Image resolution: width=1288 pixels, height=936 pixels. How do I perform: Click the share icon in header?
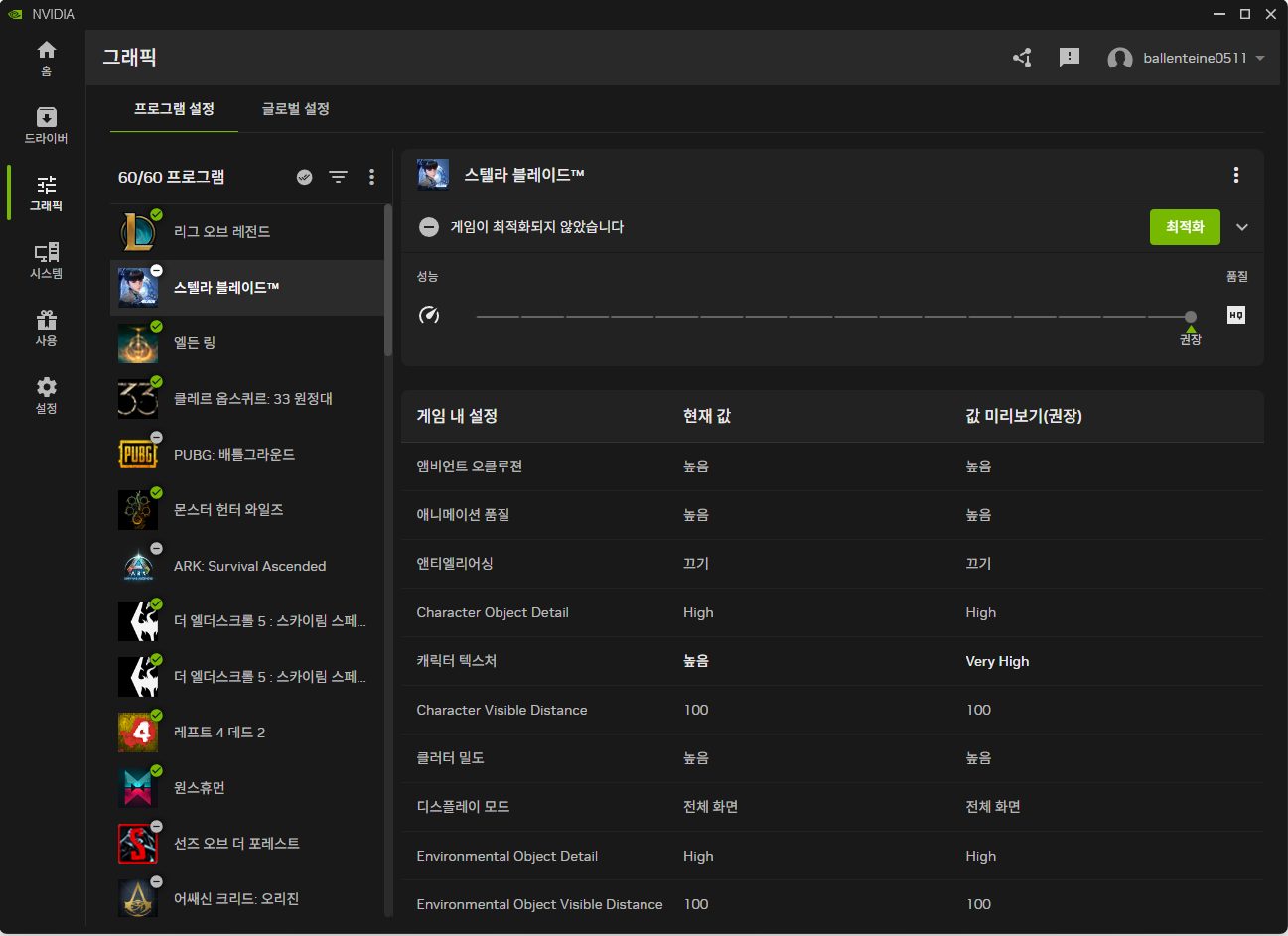1022,58
